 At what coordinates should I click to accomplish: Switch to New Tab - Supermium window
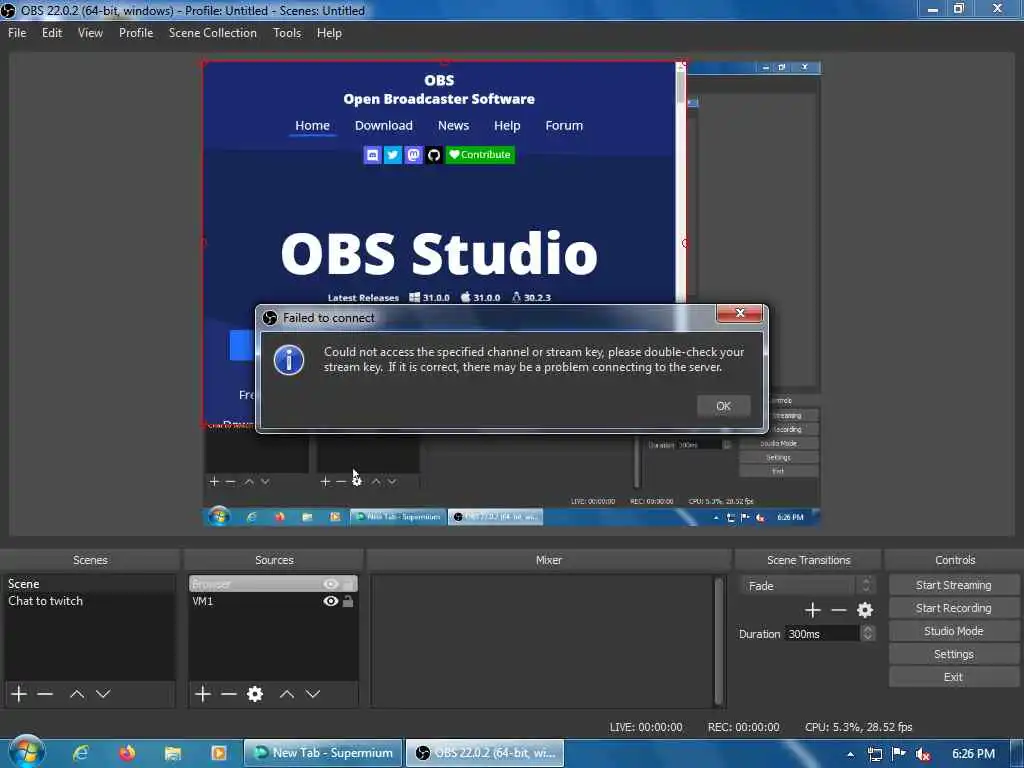323,753
